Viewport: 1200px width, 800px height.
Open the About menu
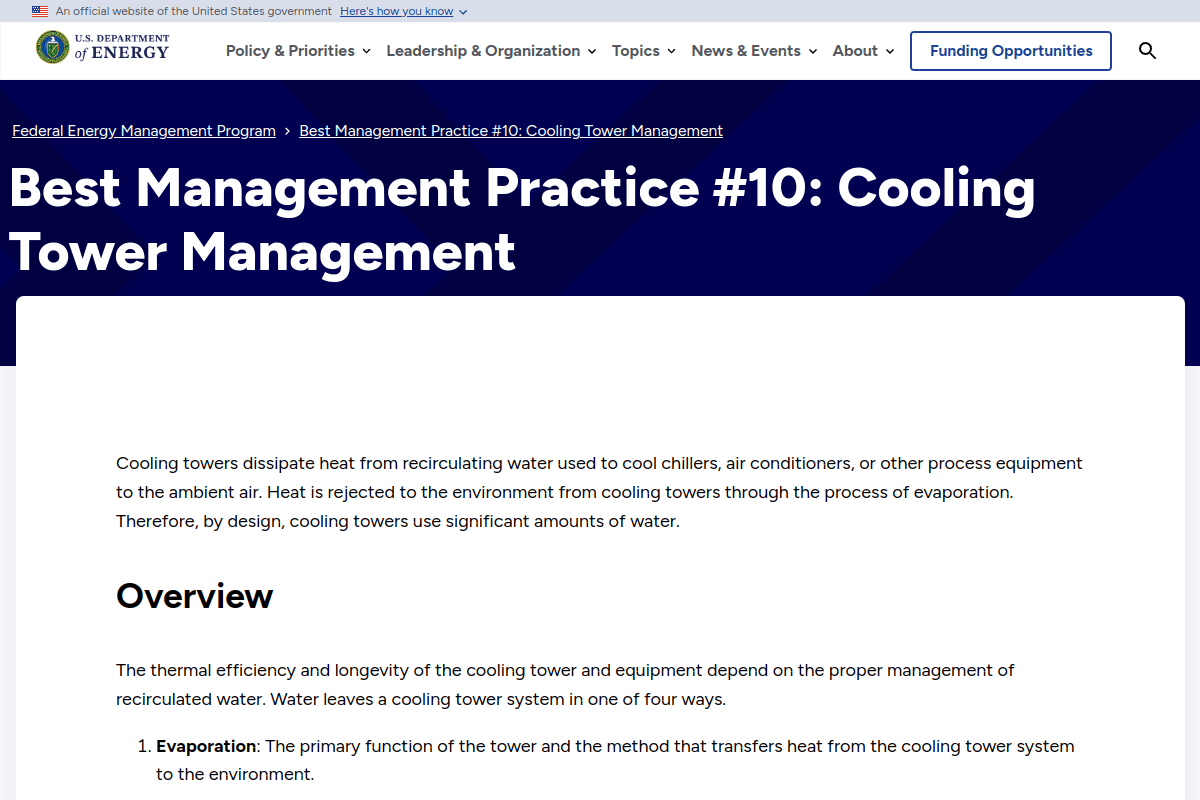(x=863, y=51)
